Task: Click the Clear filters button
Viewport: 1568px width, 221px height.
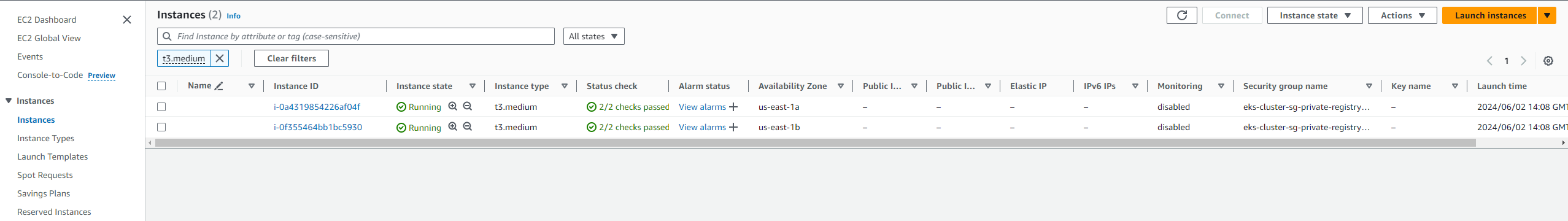Action: click(292, 58)
